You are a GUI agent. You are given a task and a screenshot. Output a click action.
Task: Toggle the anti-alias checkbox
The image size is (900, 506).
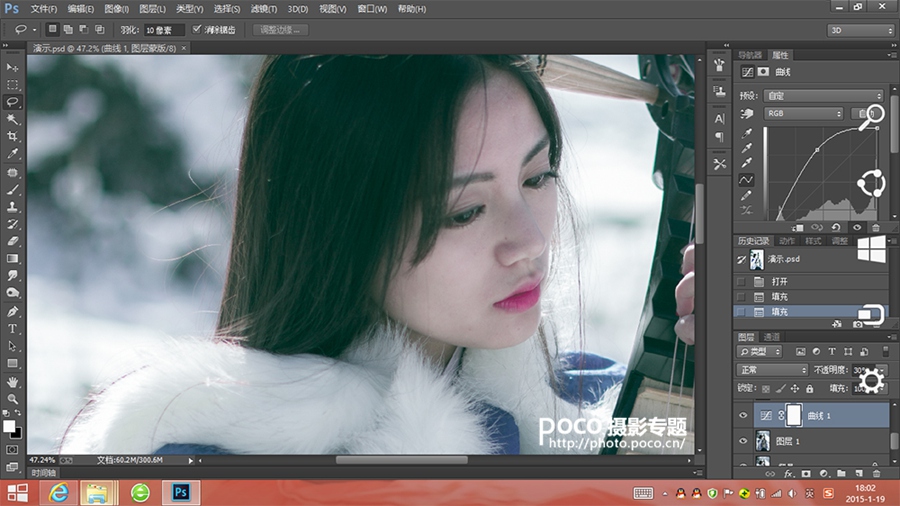pos(197,30)
